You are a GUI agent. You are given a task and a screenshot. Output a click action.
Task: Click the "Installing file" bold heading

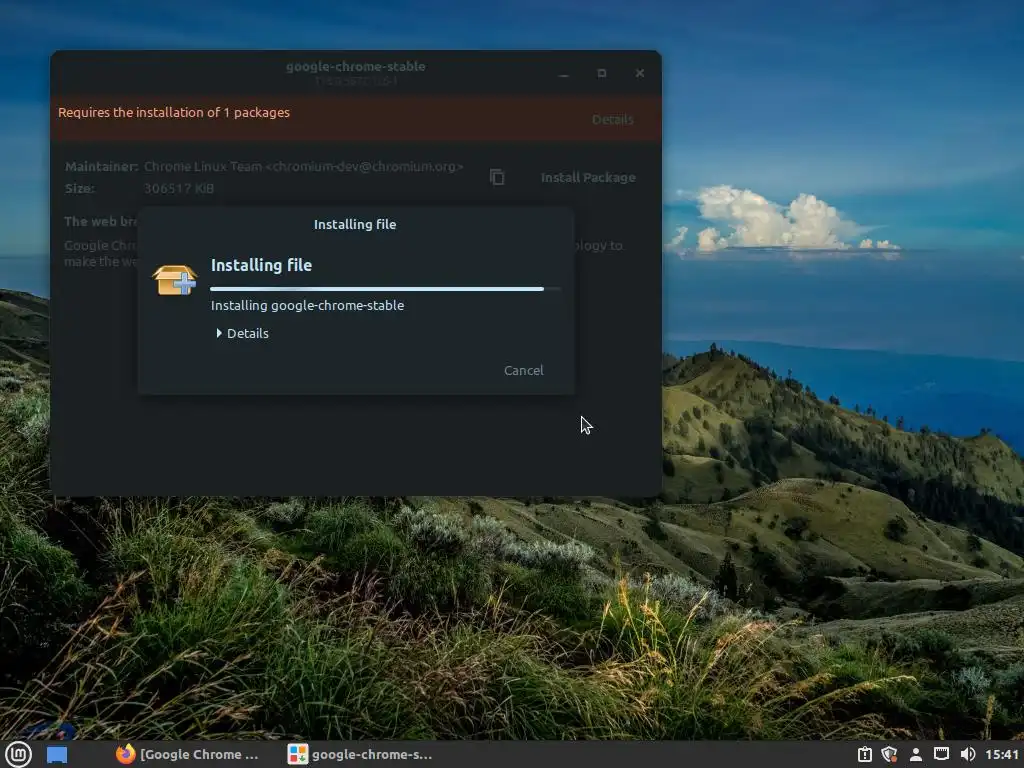pyautogui.click(x=261, y=265)
